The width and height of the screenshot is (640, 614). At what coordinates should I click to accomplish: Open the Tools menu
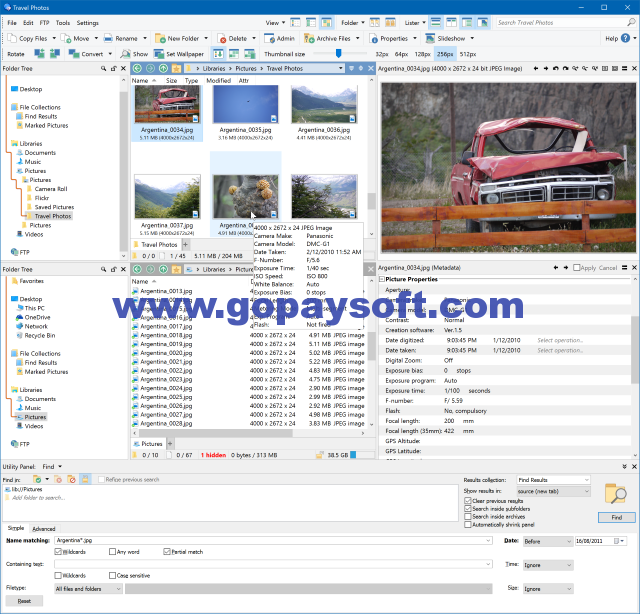(x=63, y=23)
